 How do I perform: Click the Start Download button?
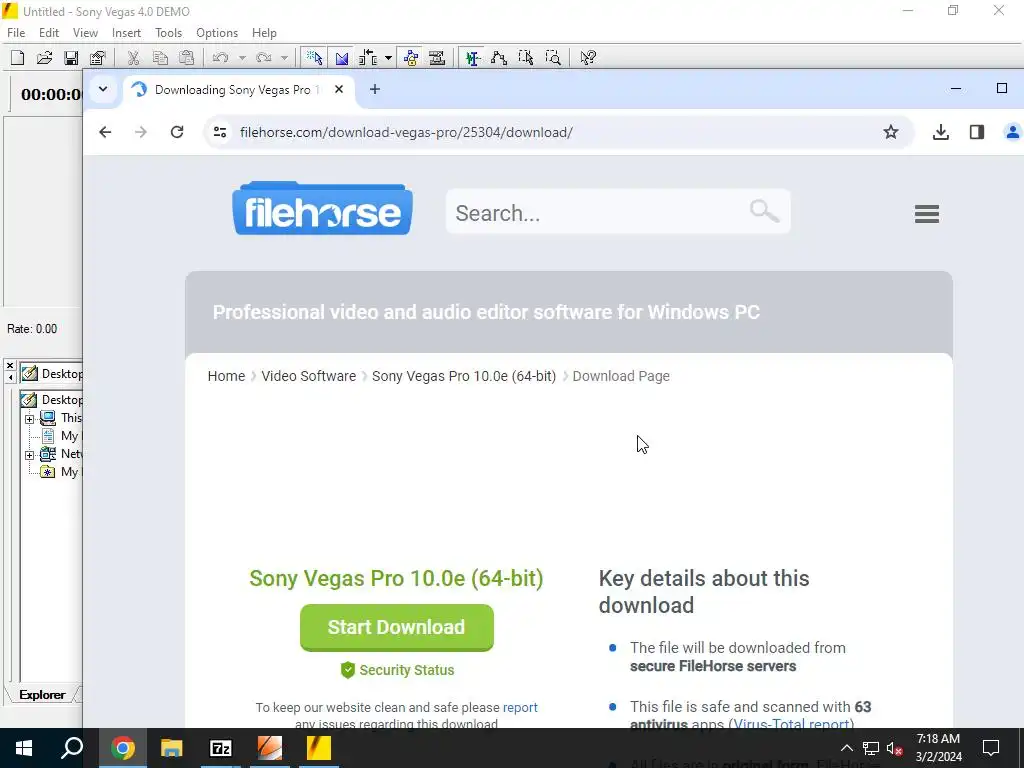(x=396, y=628)
